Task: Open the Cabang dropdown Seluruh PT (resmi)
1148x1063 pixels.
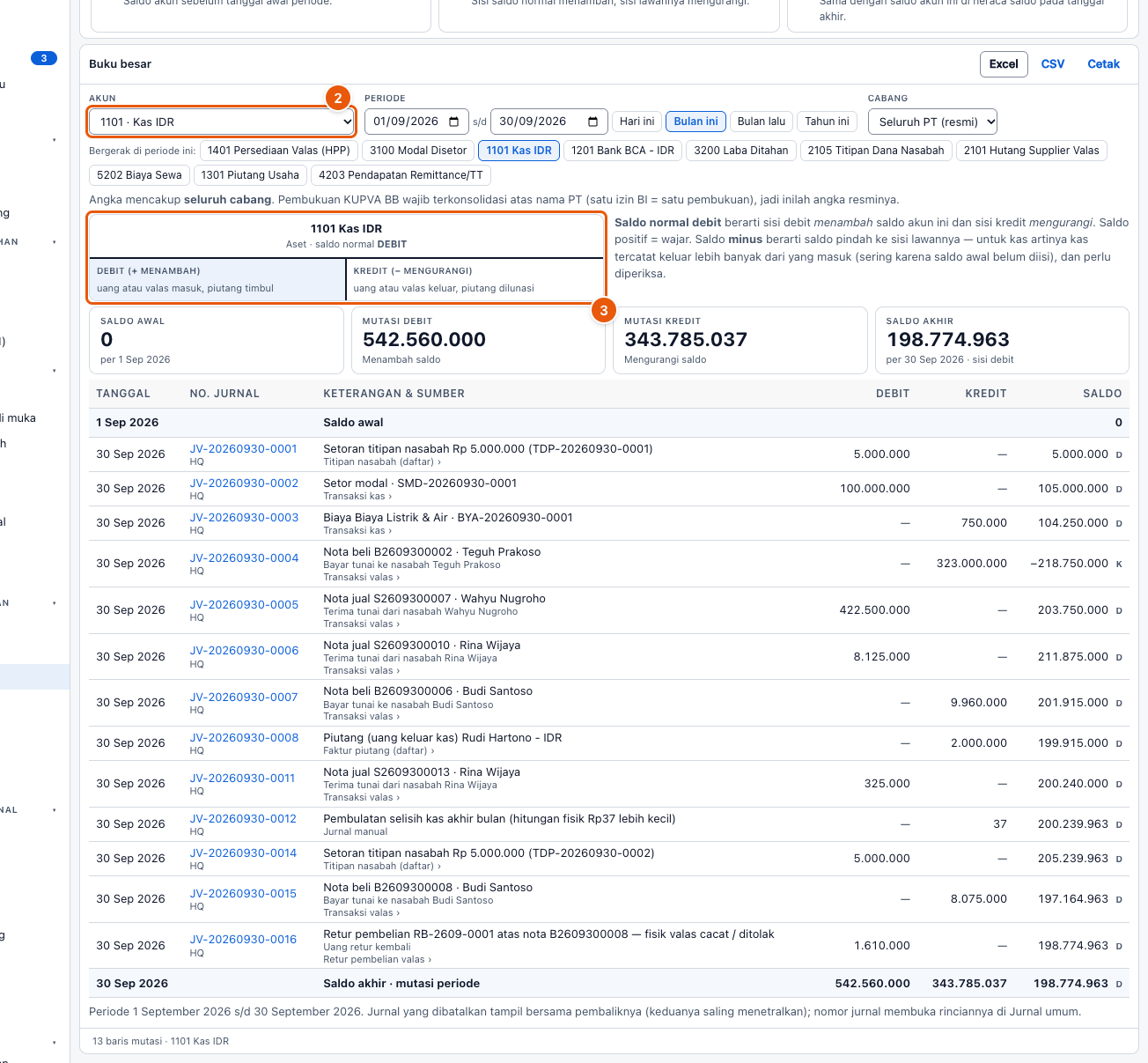Action: coord(932,122)
